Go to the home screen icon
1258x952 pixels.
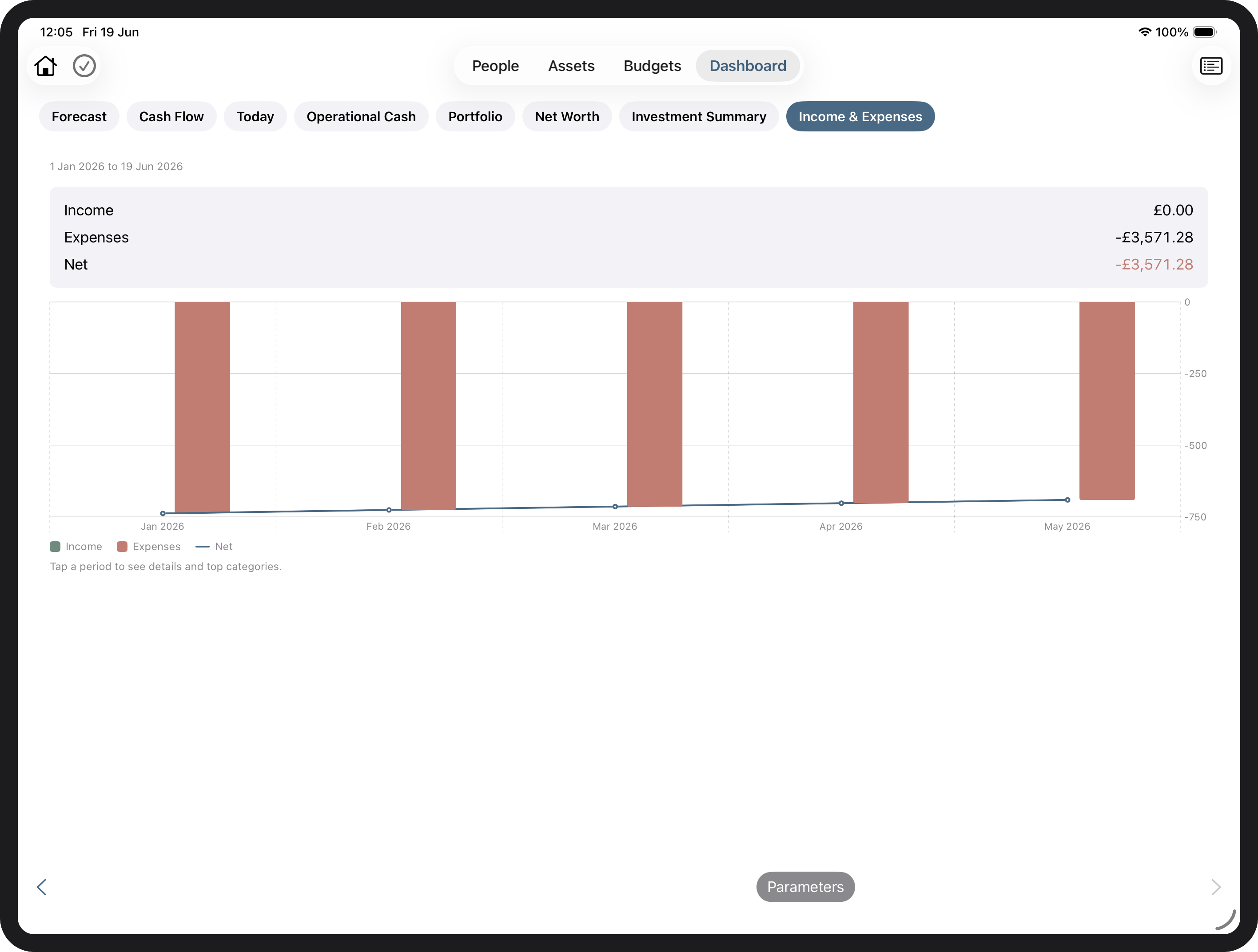click(x=45, y=66)
